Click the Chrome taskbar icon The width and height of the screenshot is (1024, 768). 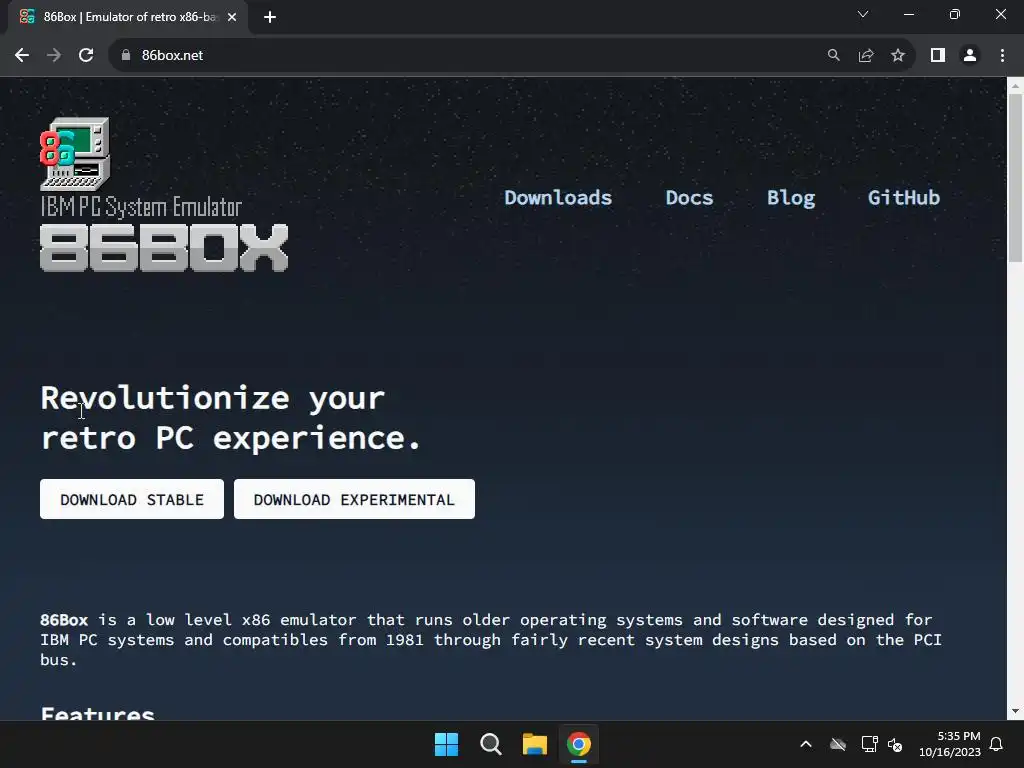point(579,744)
